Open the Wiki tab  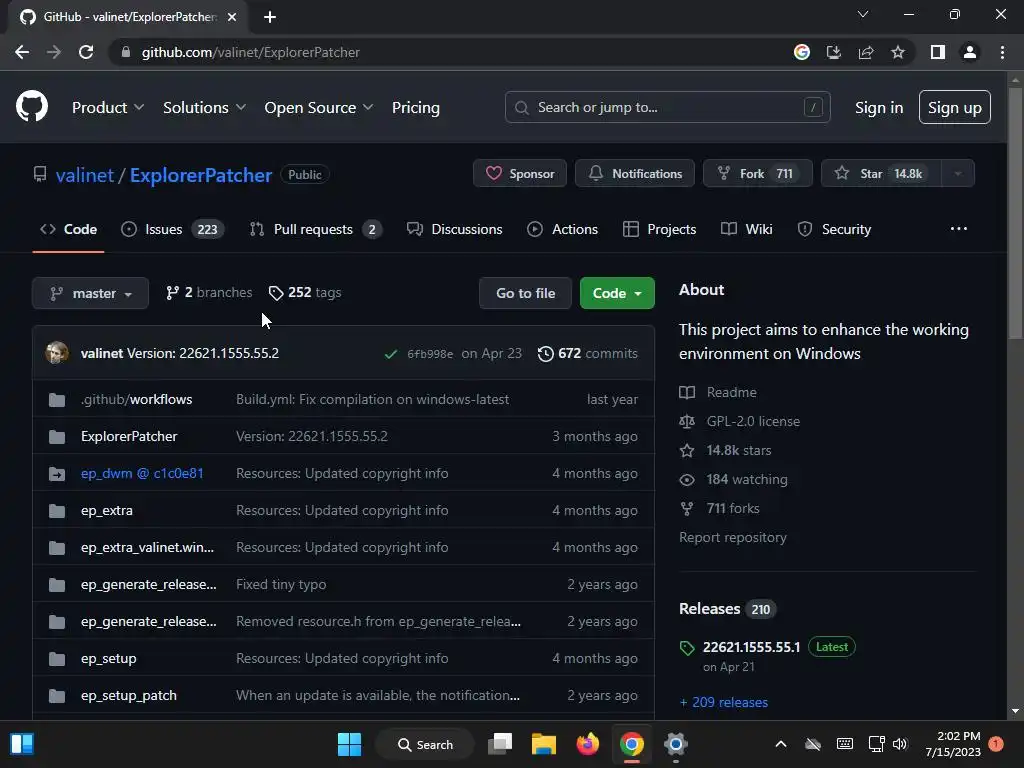tap(746, 229)
